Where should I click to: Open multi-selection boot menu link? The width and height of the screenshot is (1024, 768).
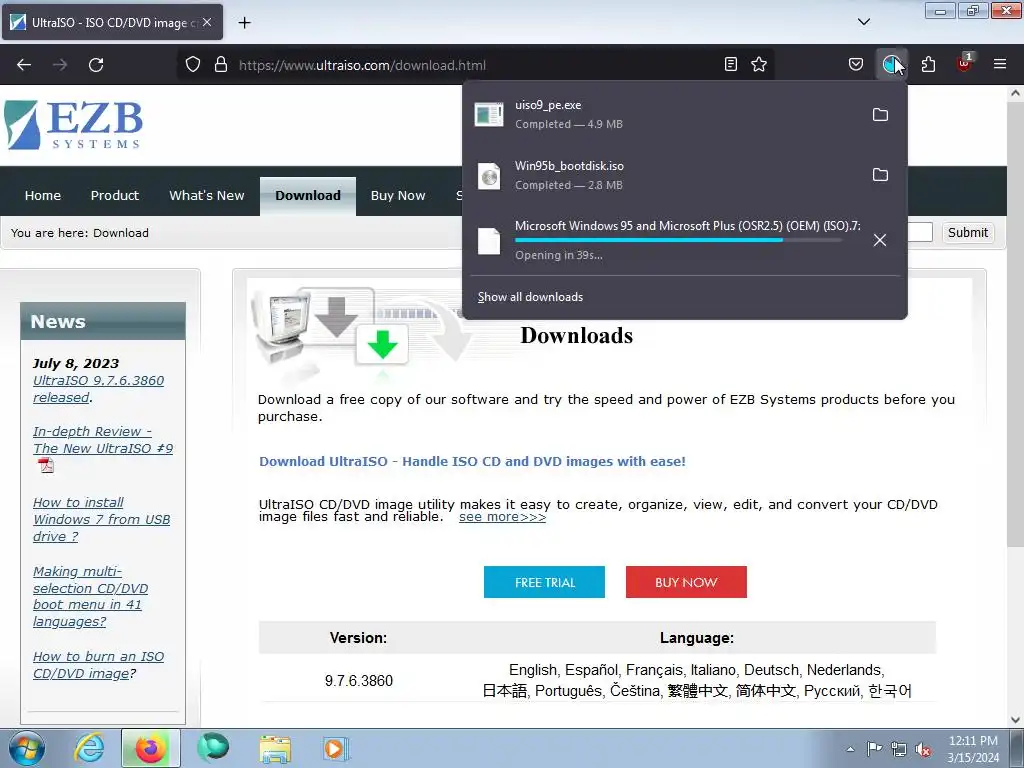pyautogui.click(x=90, y=596)
